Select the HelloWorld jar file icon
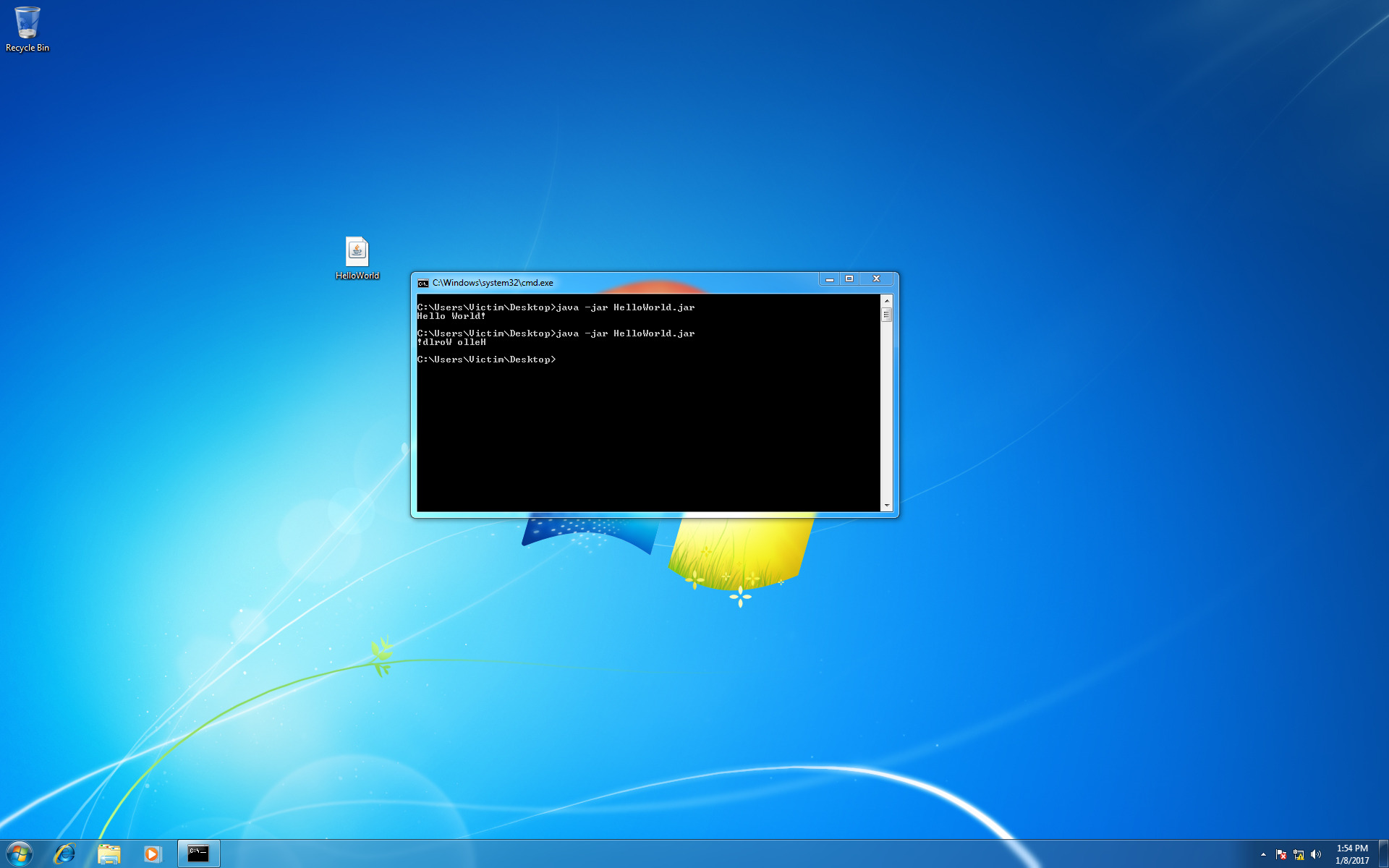Screen dimensions: 1389x868 (357, 258)
